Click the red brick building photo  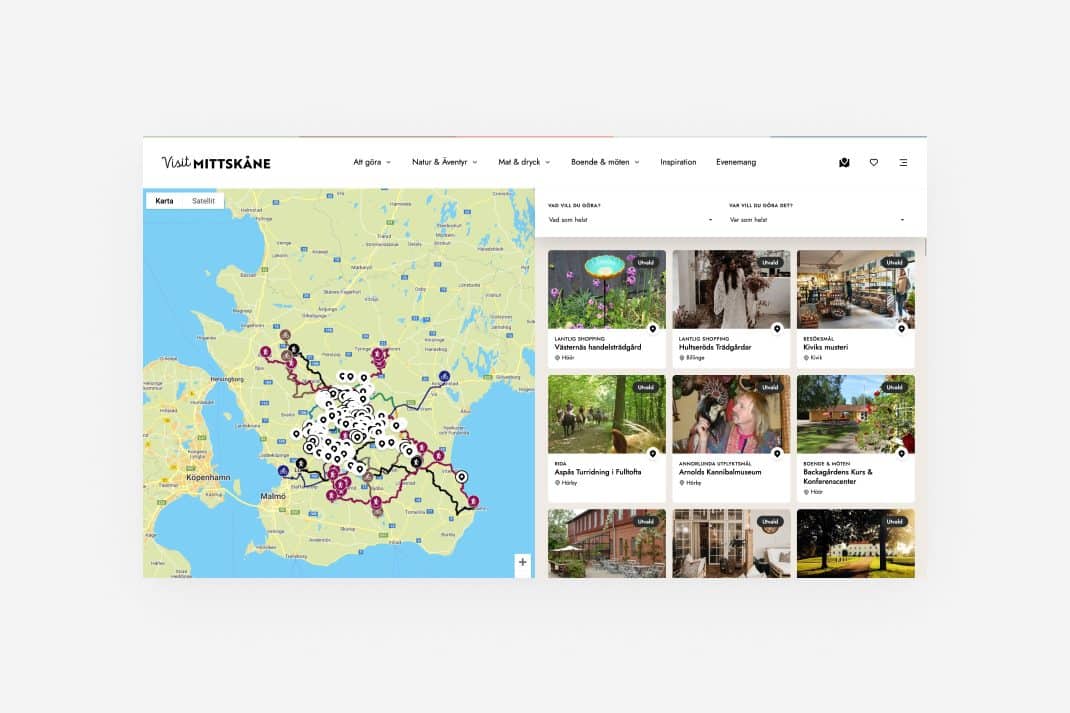click(x=607, y=543)
